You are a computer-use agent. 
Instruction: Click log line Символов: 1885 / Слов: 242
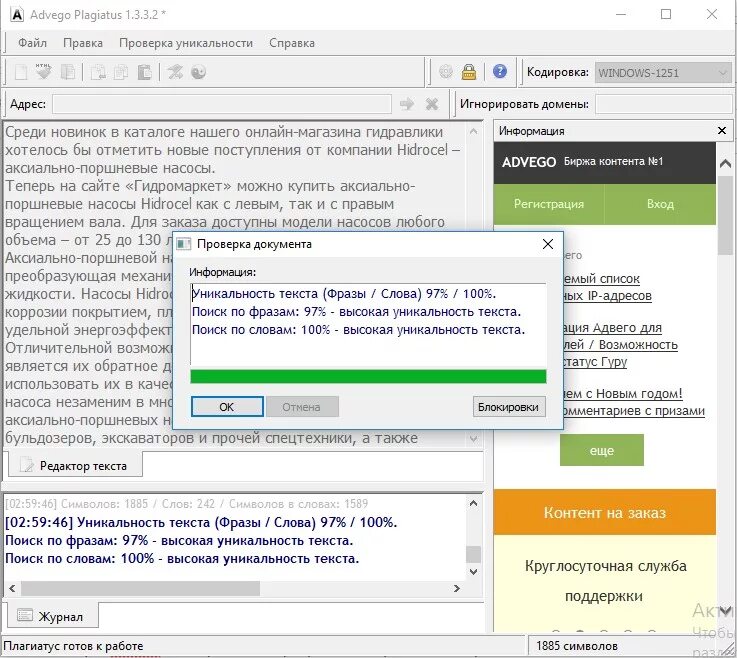click(x=186, y=504)
